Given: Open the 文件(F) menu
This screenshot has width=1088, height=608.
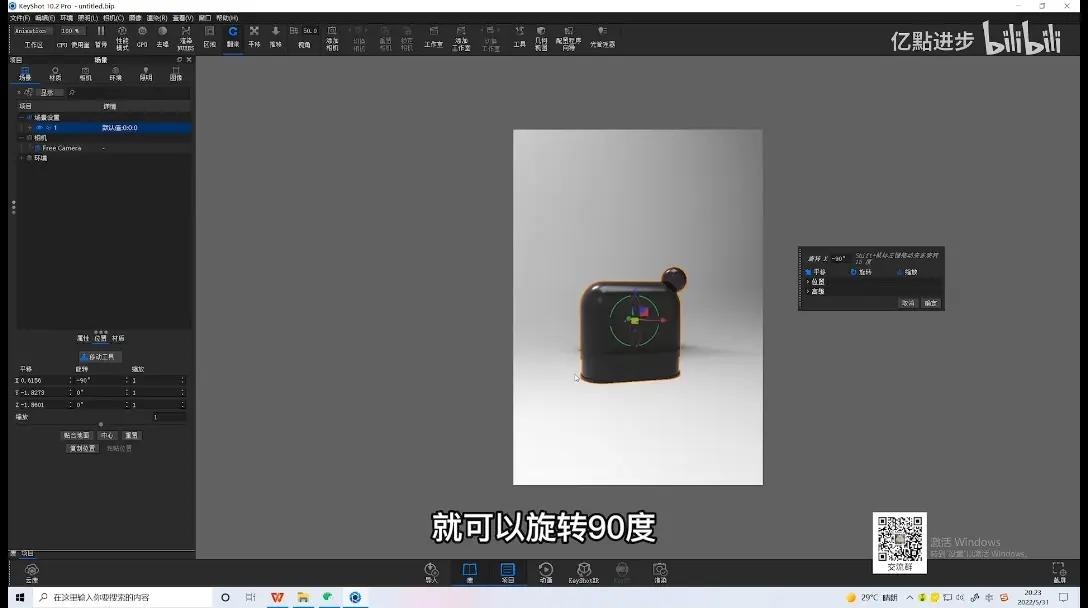Looking at the screenshot, I should tap(19, 18).
